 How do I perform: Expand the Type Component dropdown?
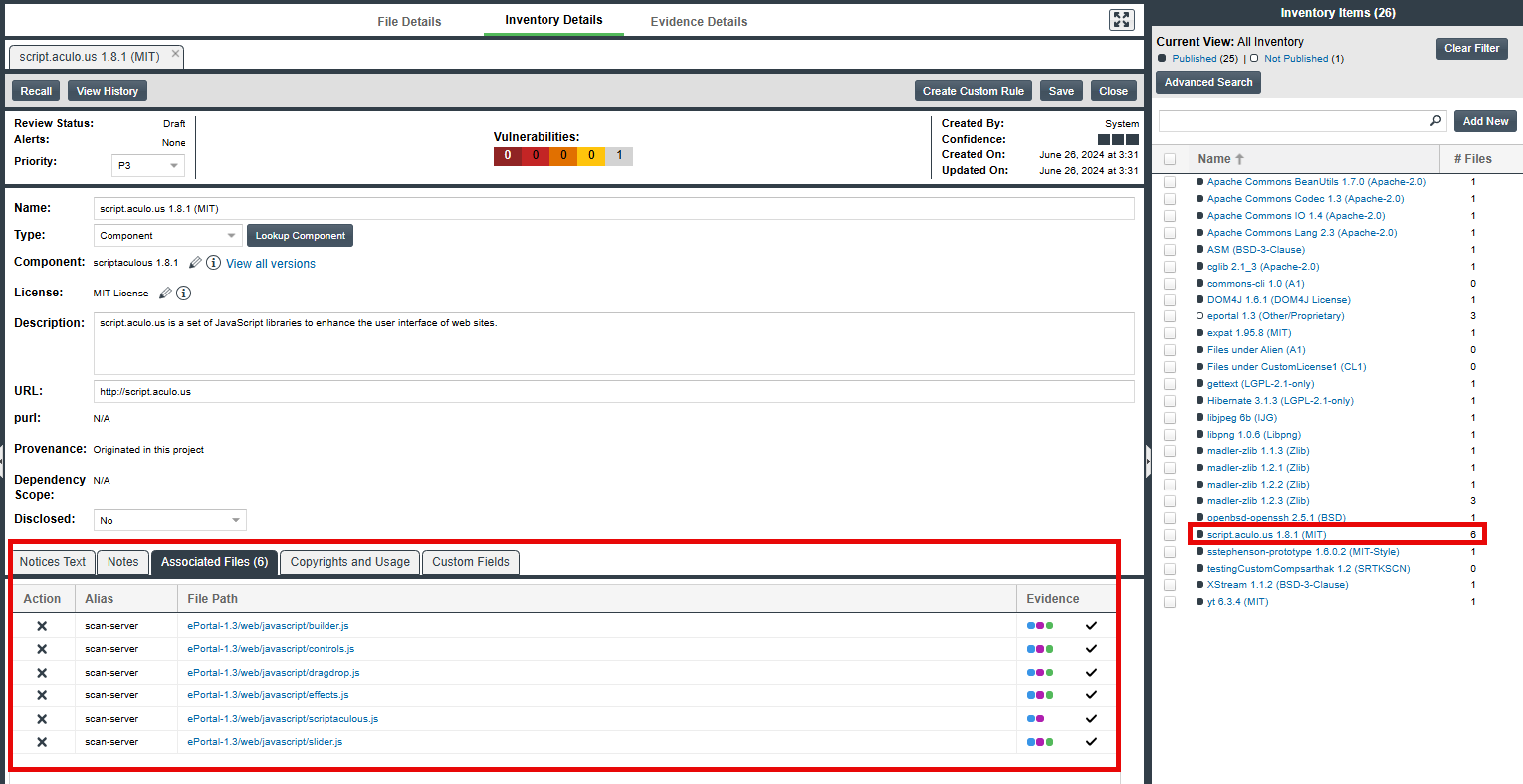[x=168, y=236]
